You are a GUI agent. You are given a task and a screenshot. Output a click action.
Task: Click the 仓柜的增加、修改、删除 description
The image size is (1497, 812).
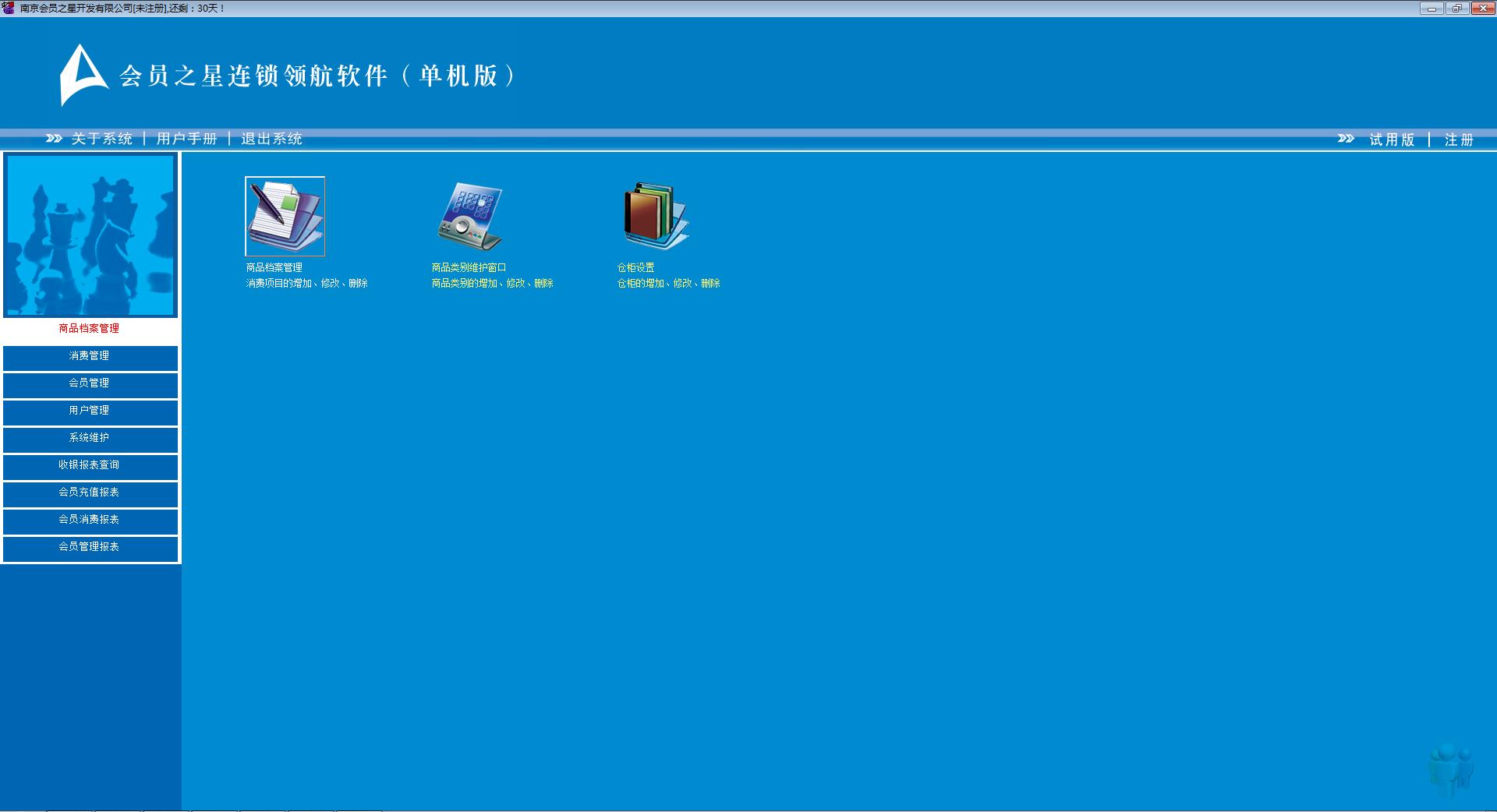669,283
